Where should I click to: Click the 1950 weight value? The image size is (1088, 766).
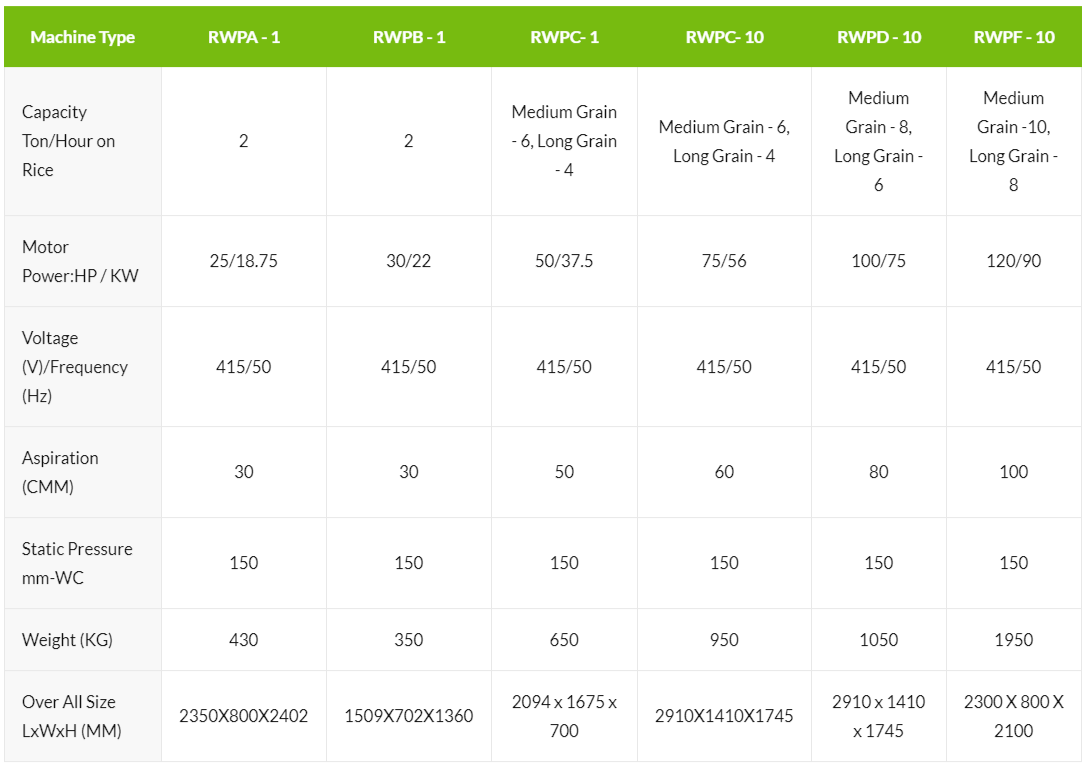click(1013, 640)
